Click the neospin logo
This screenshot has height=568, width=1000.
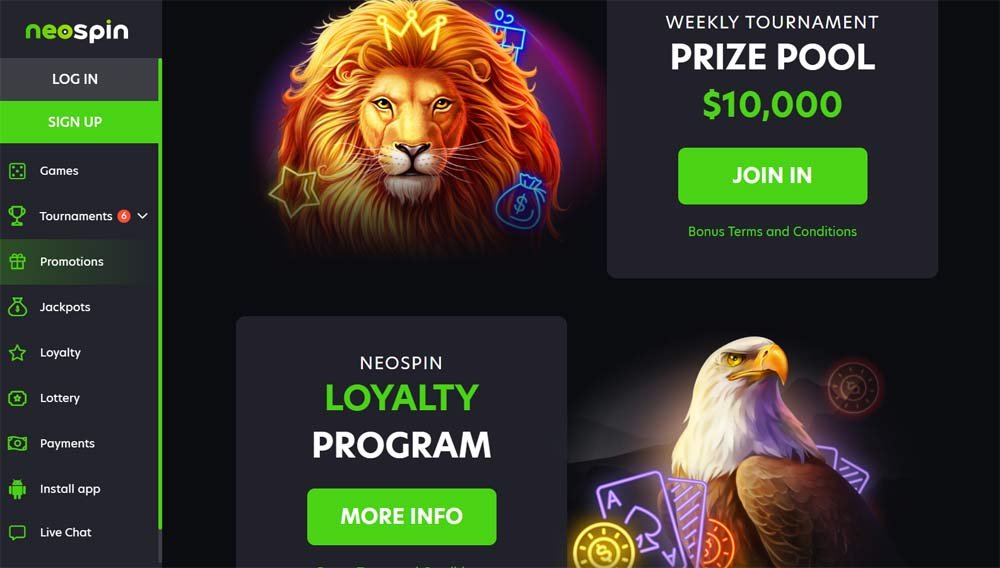77,31
